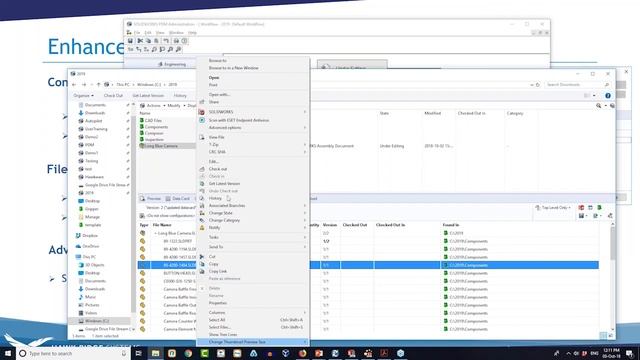This screenshot has height=360, width=640.
Task: Open the taskbar notification center icon
Action: [x=630, y=353]
